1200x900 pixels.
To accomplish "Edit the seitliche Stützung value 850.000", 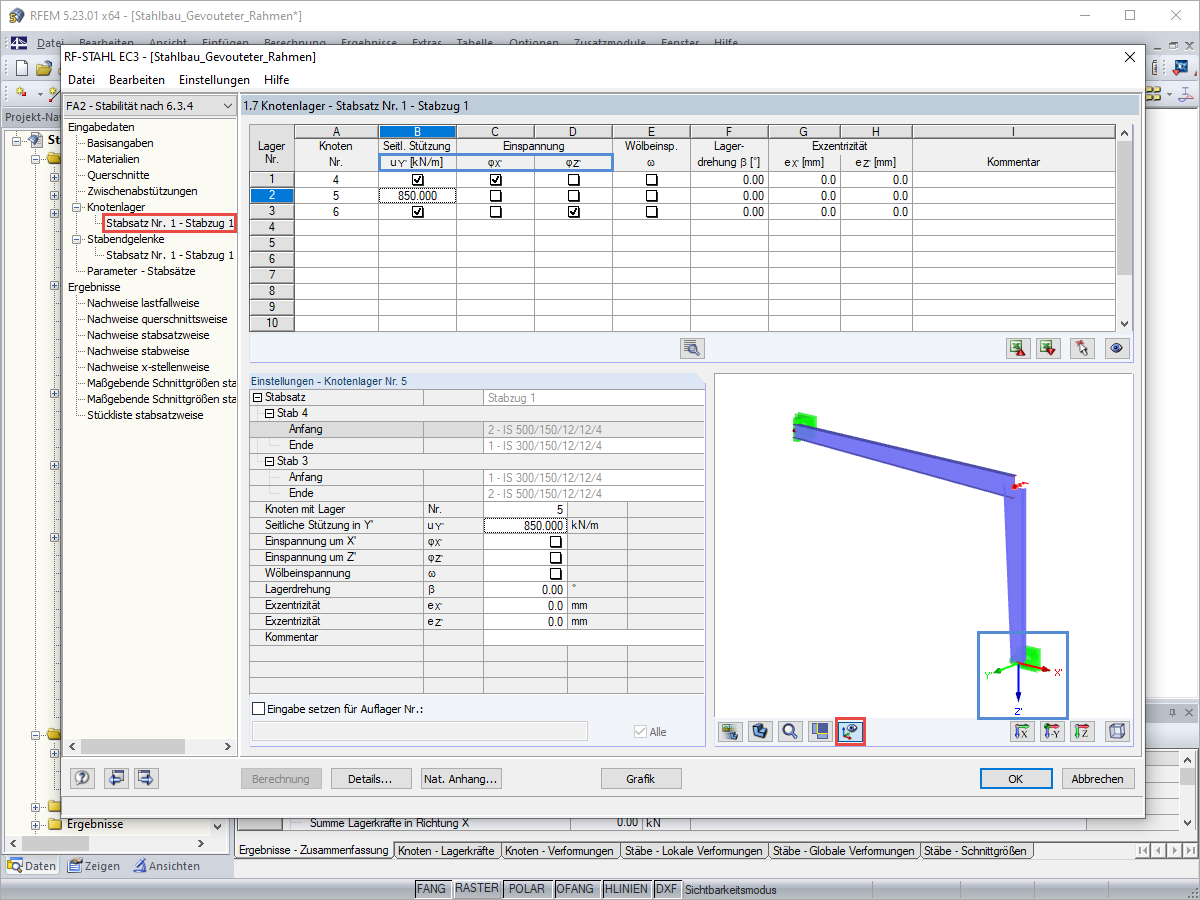I will pos(417,194).
